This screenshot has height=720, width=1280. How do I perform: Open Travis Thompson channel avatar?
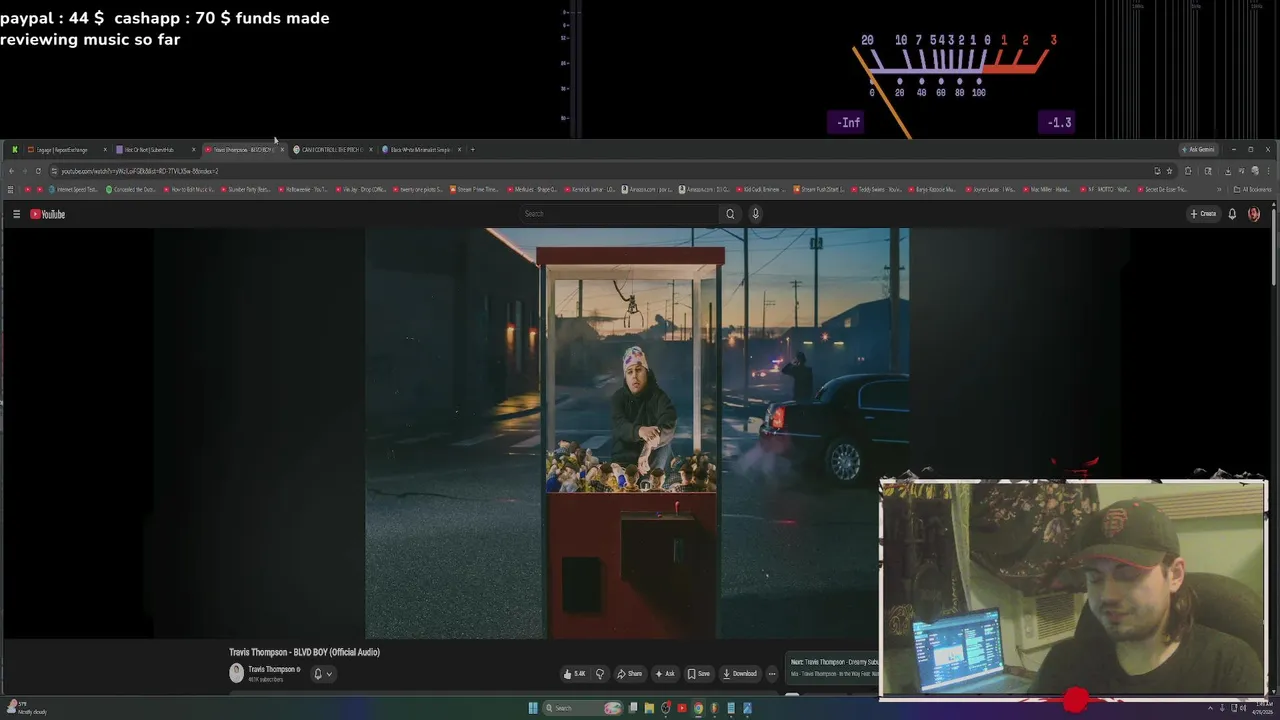(x=236, y=673)
